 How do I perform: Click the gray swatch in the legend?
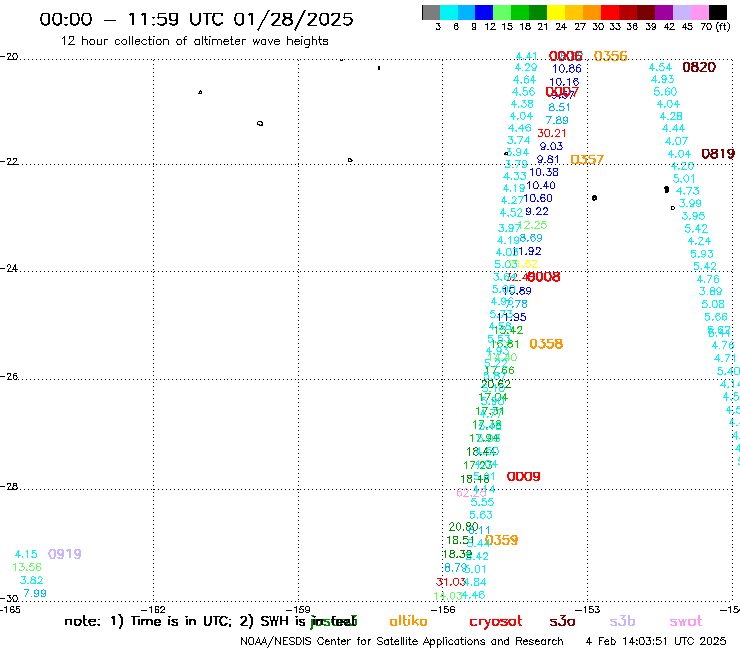[x=431, y=12]
